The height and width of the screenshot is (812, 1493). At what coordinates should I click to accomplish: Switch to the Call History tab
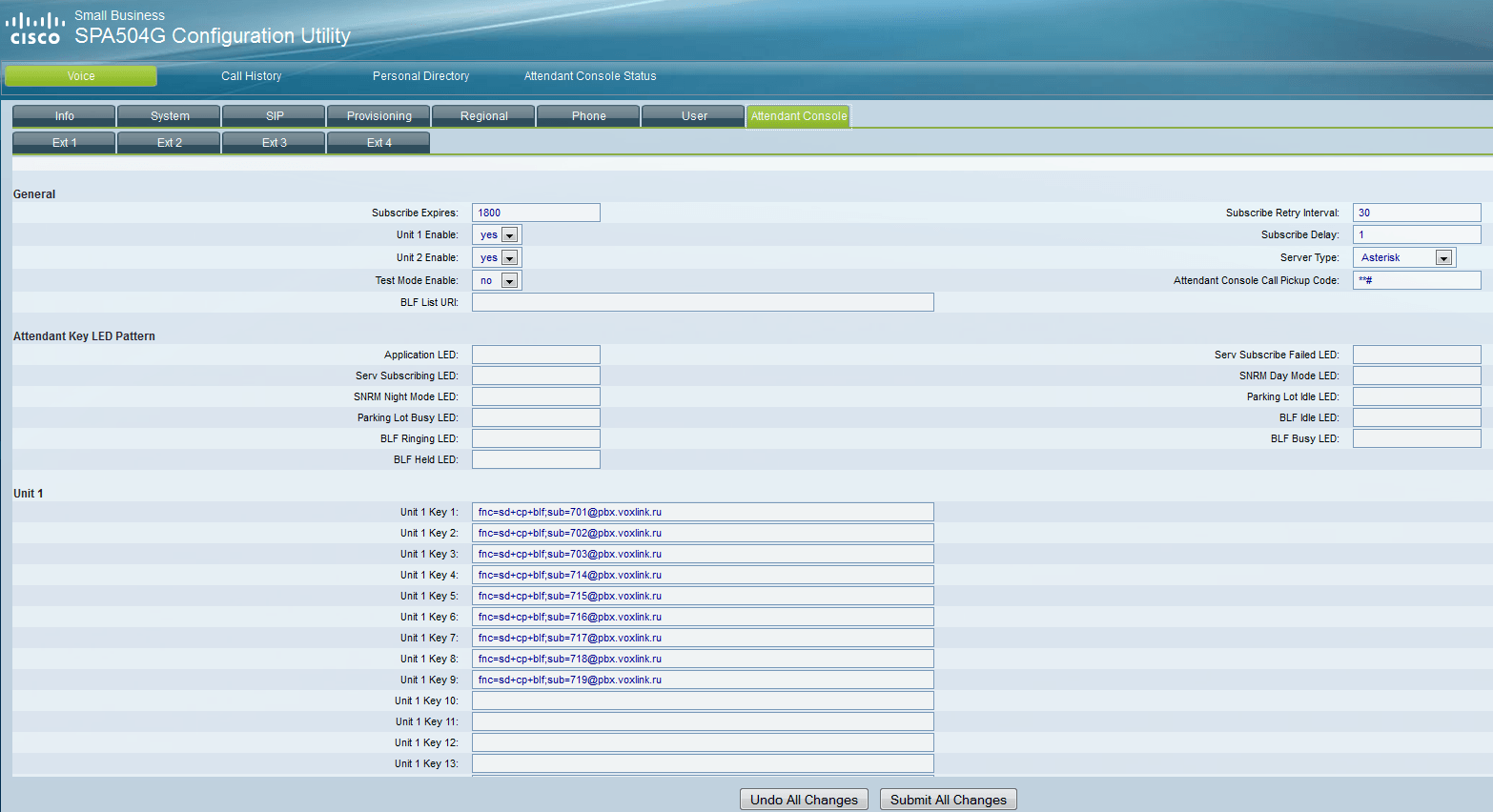252,76
